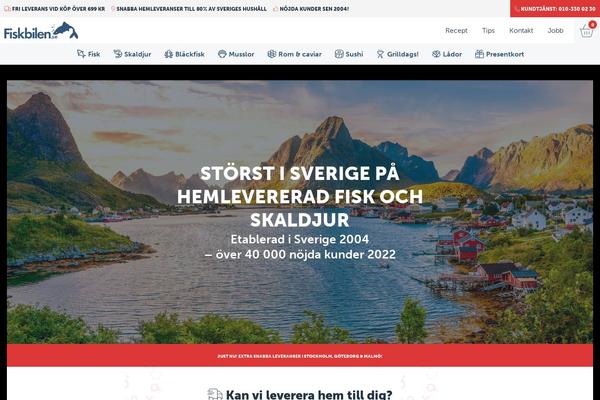Click the Norwegian fjord hero image
600x400 pixels.
[300, 212]
